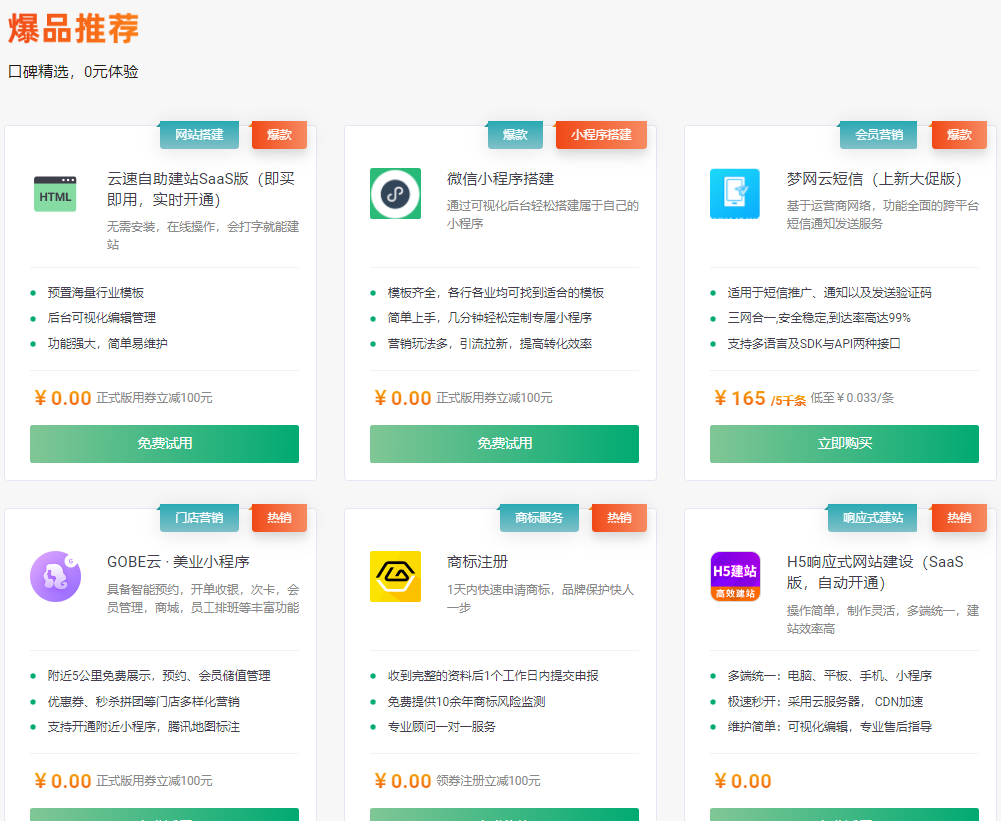Click 后台可视化编辑管理 bullet
This screenshot has width=1001, height=821.
coord(102,318)
